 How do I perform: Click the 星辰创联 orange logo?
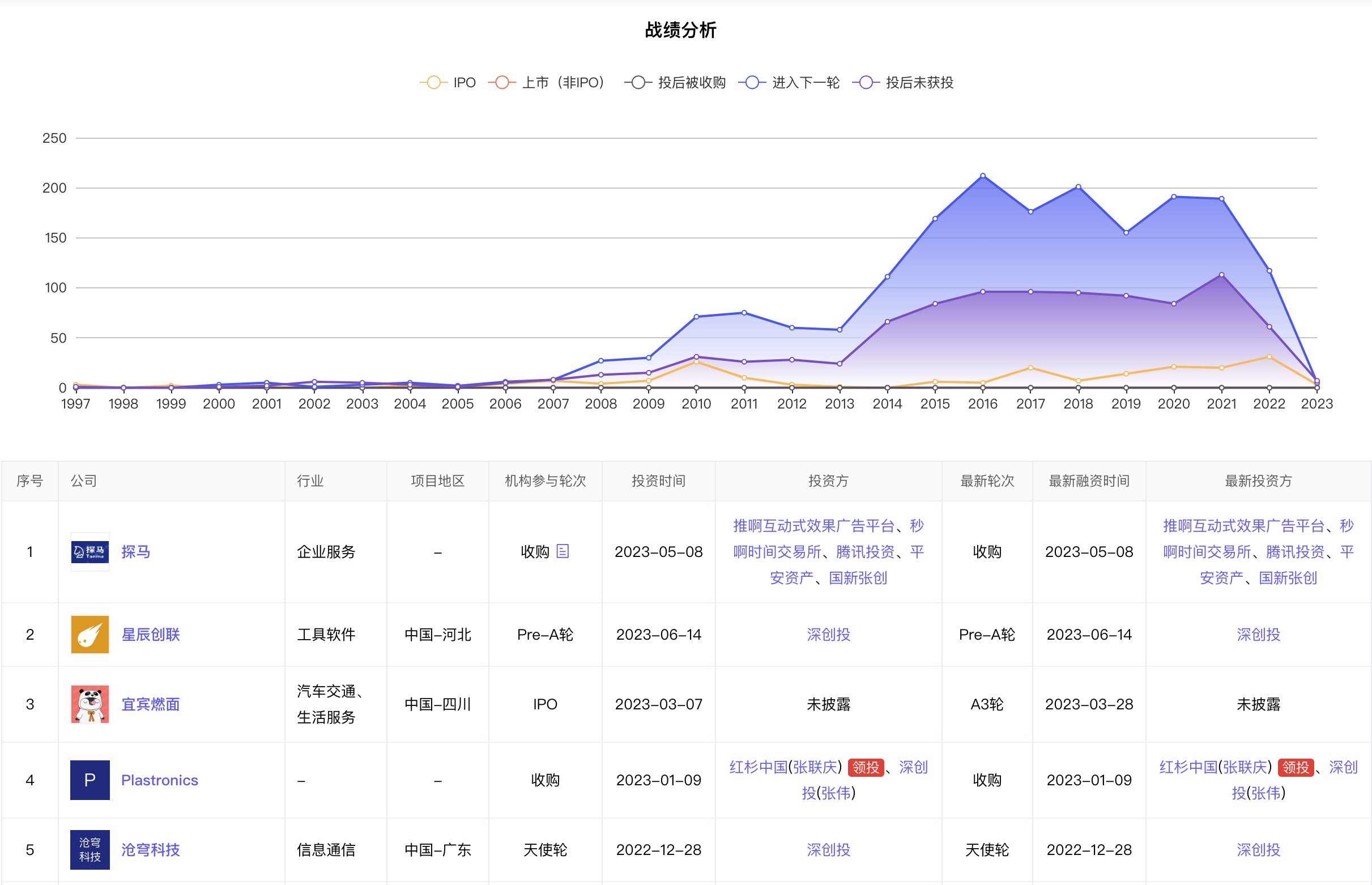[x=90, y=635]
